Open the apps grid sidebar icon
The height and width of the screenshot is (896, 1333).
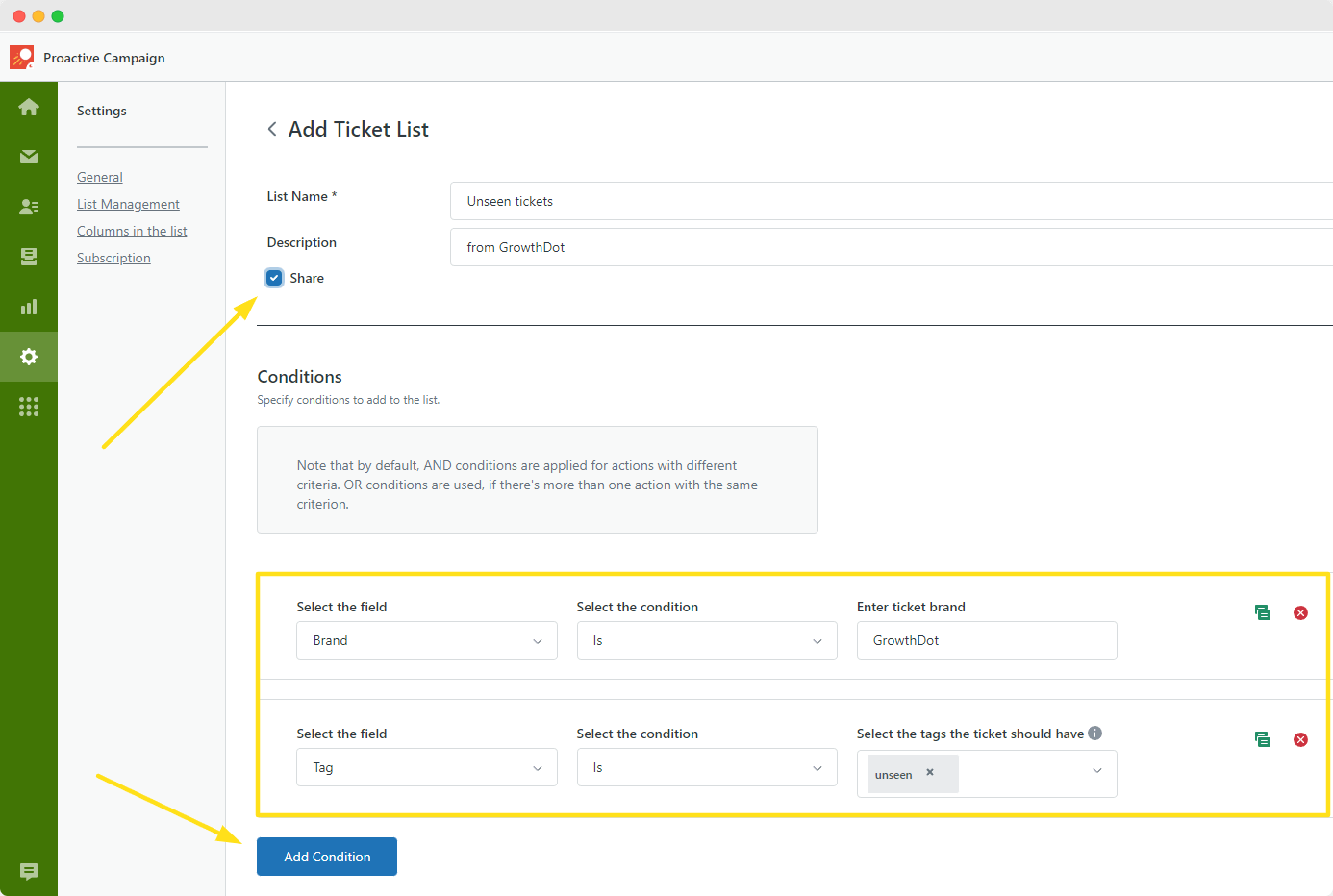pyautogui.click(x=29, y=407)
